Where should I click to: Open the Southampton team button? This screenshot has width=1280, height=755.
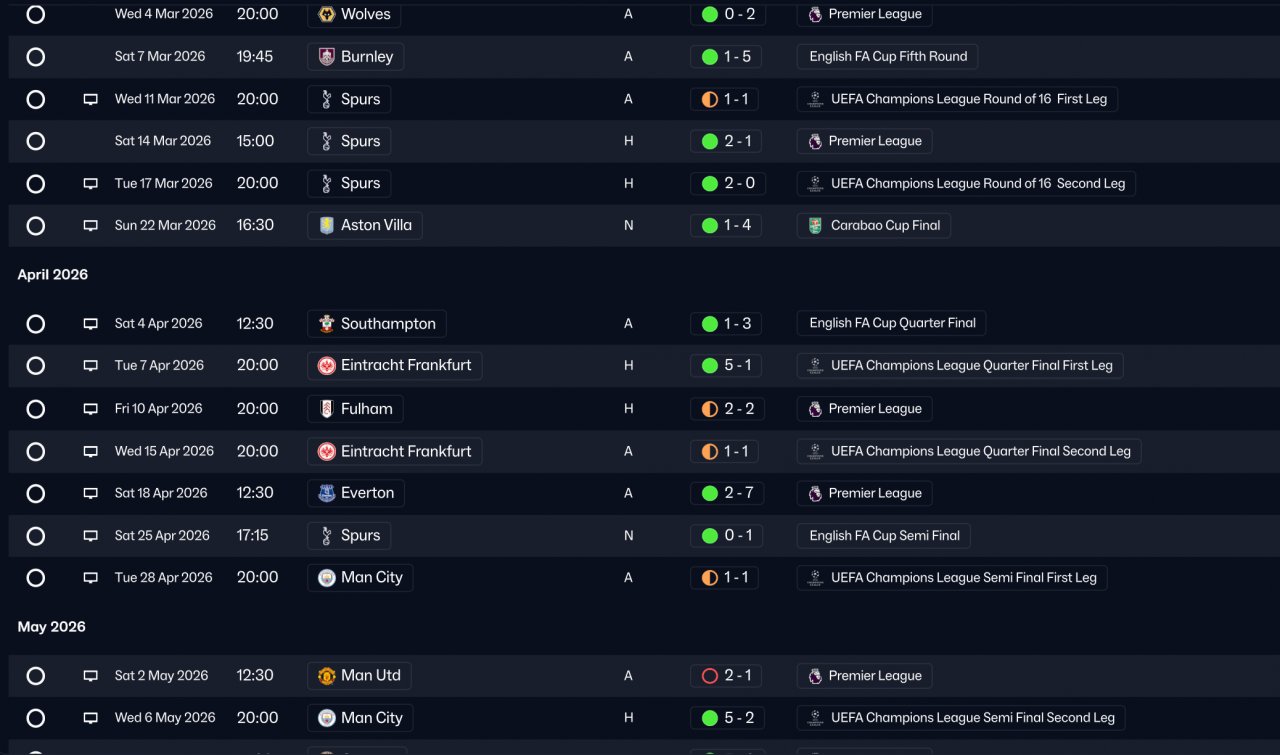click(x=377, y=324)
